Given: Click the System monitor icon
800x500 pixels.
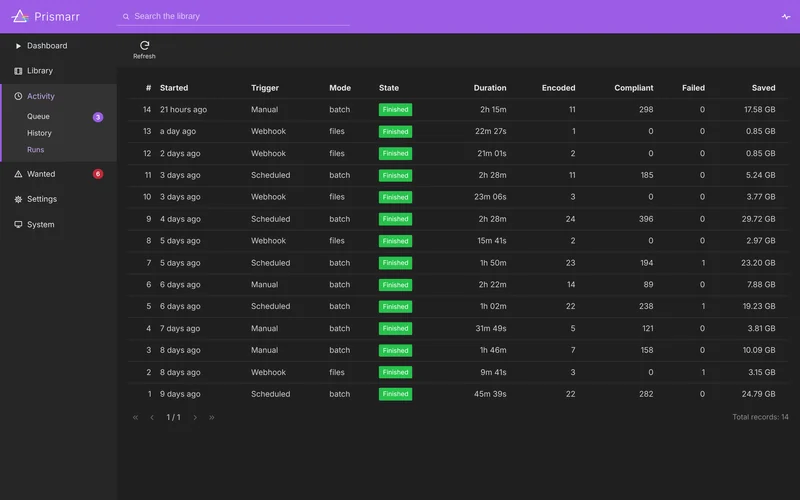Looking at the screenshot, I should point(18,224).
